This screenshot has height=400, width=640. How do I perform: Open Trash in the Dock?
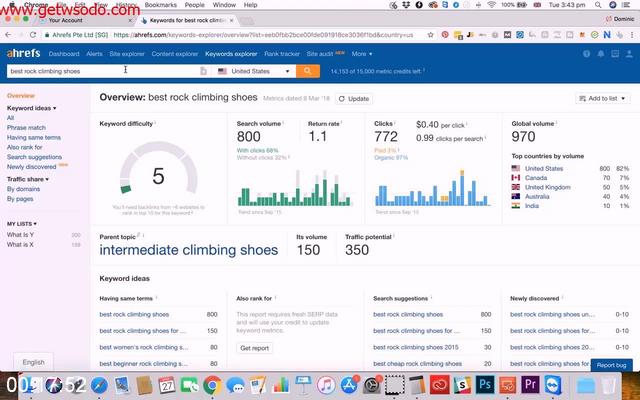[x=609, y=385]
